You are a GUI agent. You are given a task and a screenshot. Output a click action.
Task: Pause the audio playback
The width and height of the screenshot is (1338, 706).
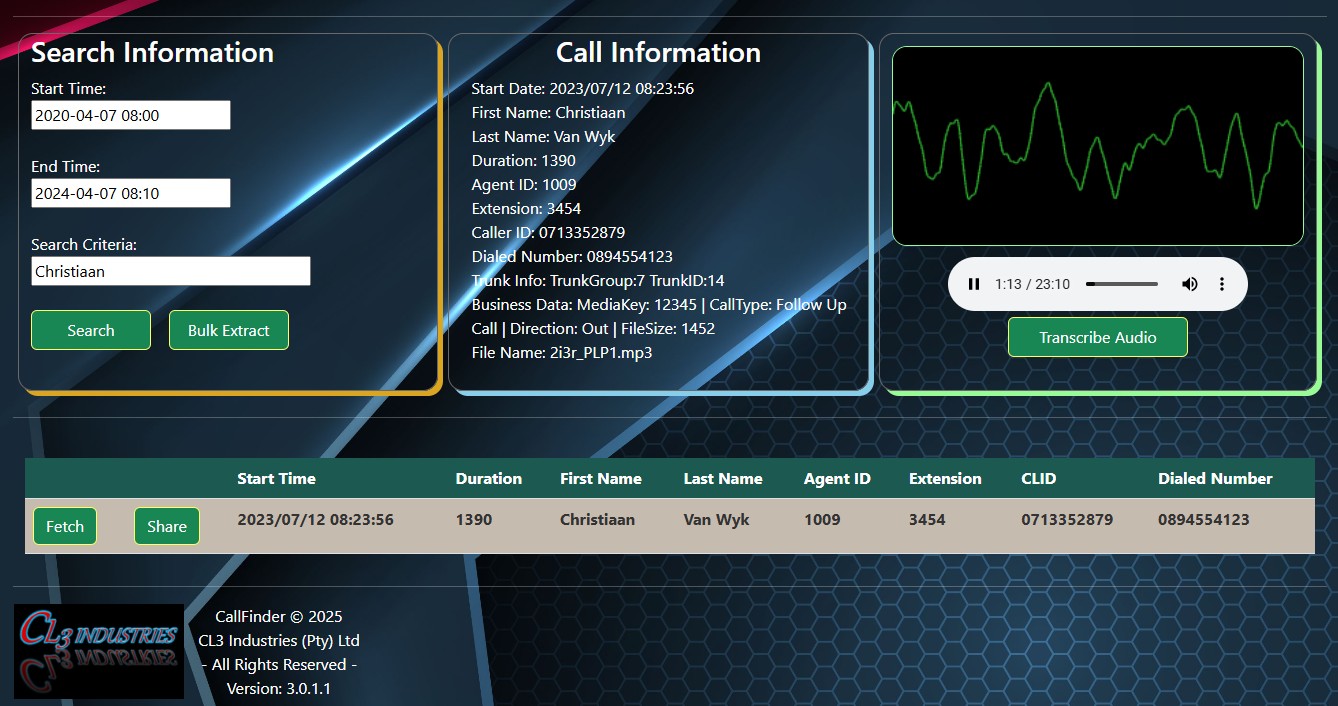coord(973,284)
